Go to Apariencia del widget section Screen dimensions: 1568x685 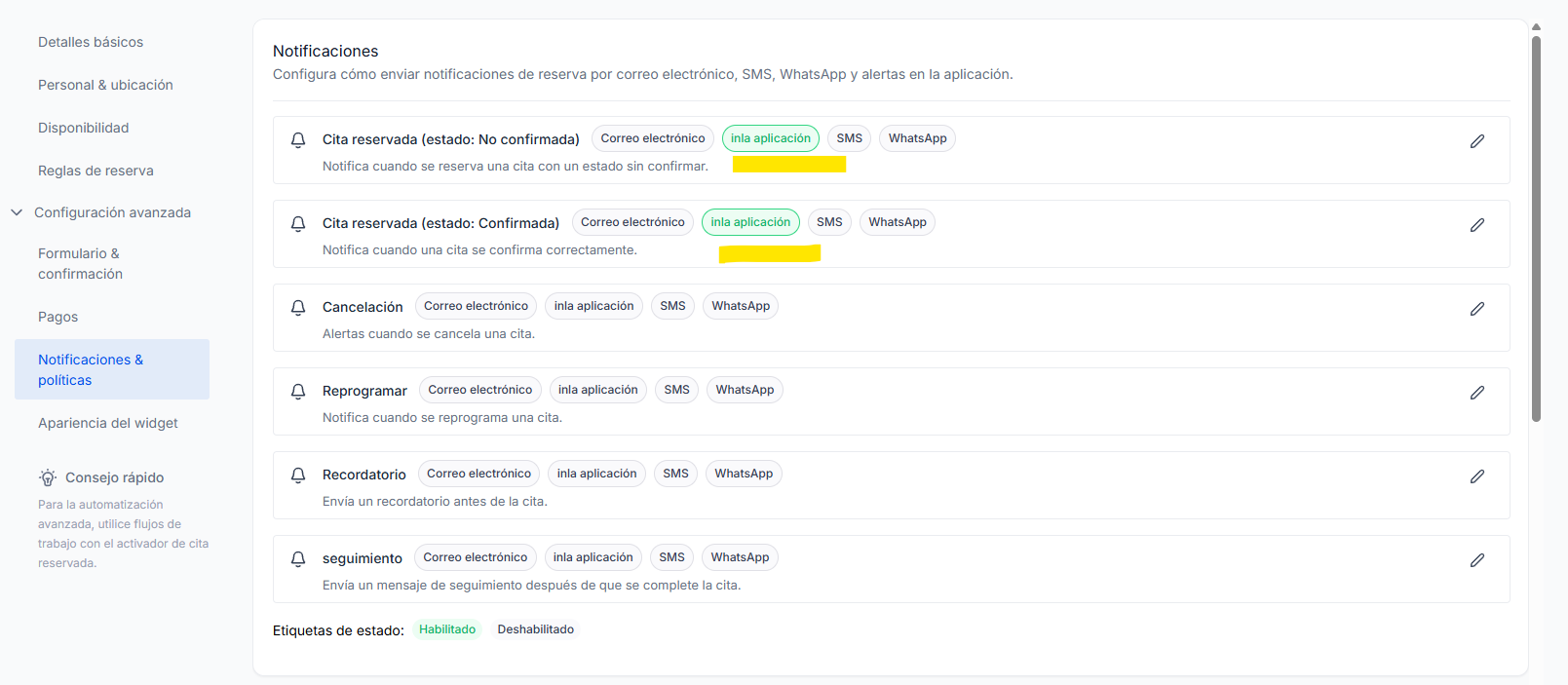(108, 423)
